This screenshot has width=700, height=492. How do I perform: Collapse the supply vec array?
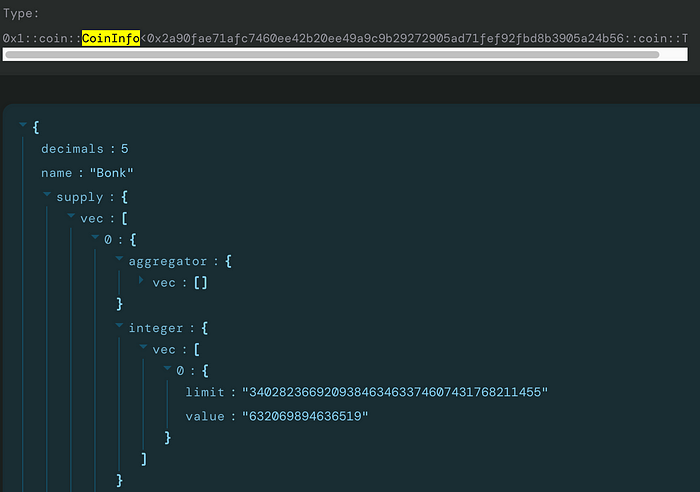click(71, 216)
